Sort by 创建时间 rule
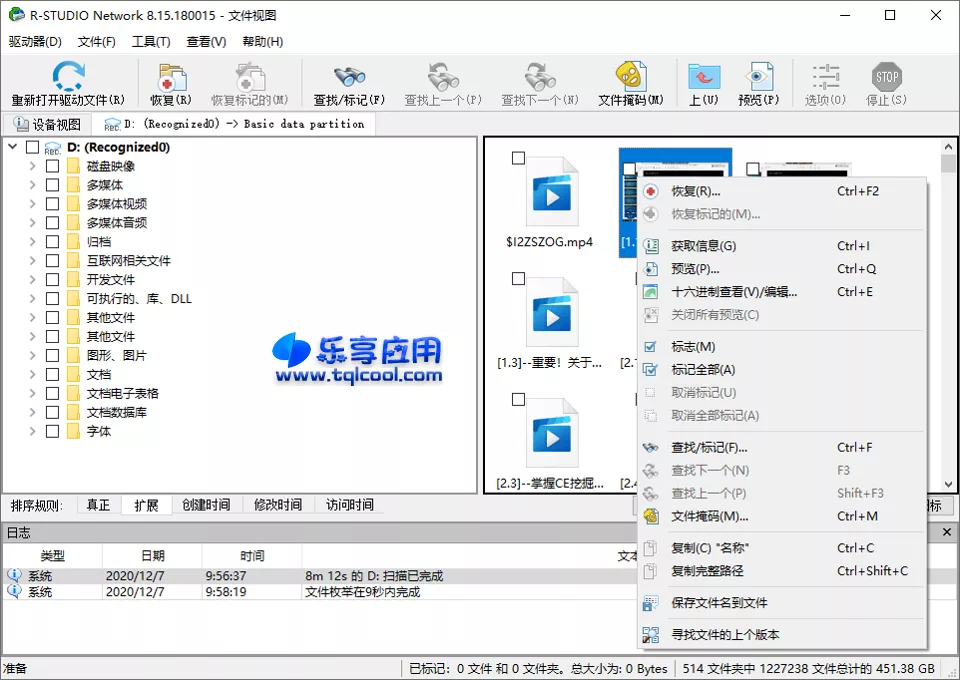 pos(206,505)
